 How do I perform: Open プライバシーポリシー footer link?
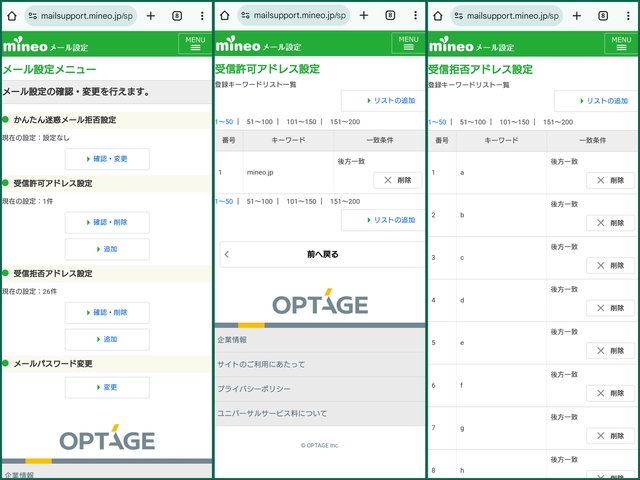pyautogui.click(x=252, y=388)
